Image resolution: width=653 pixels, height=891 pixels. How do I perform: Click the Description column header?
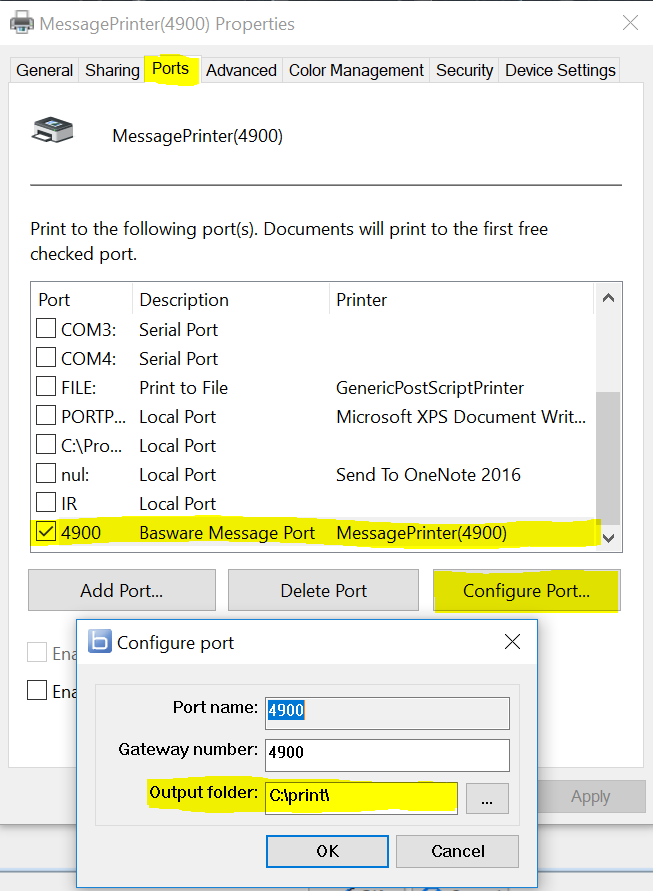click(231, 299)
